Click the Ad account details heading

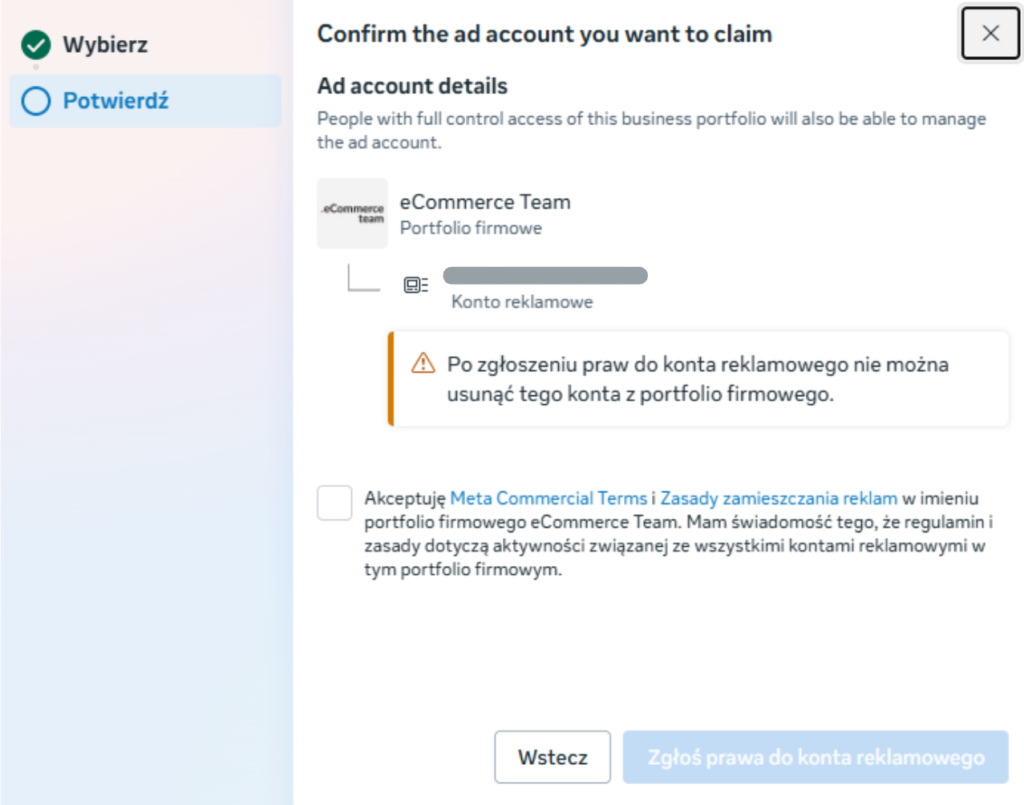click(x=412, y=86)
